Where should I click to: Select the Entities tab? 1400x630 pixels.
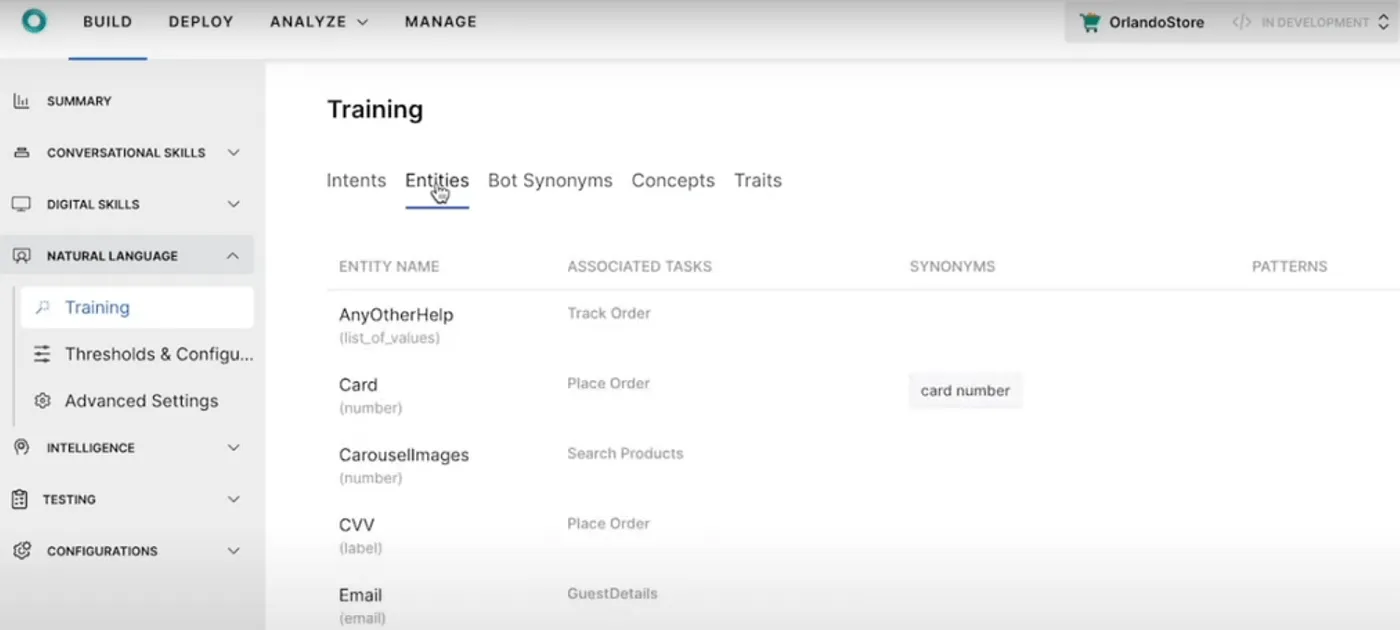pyautogui.click(x=437, y=181)
